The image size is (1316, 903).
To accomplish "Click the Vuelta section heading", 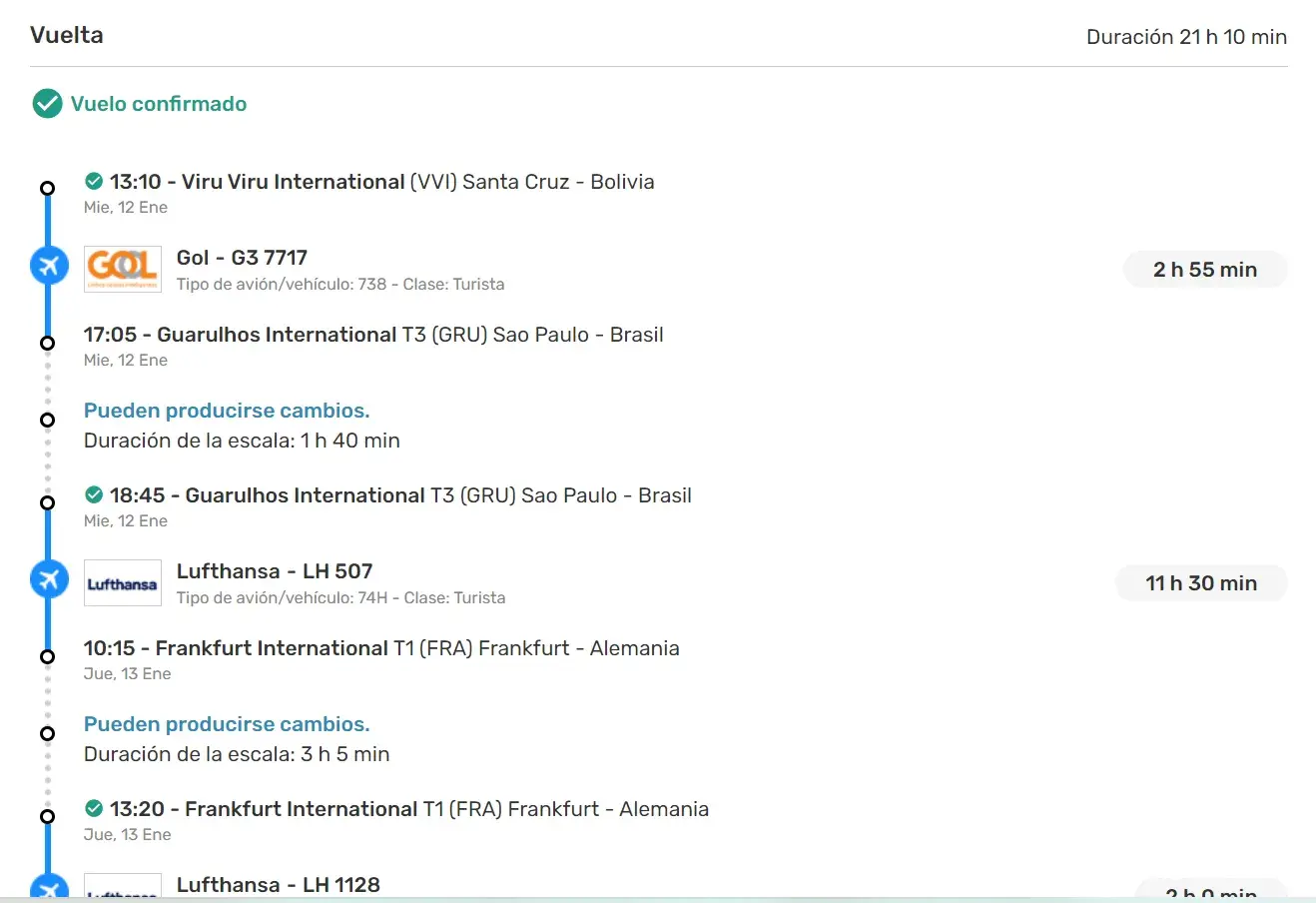I will pos(67,35).
